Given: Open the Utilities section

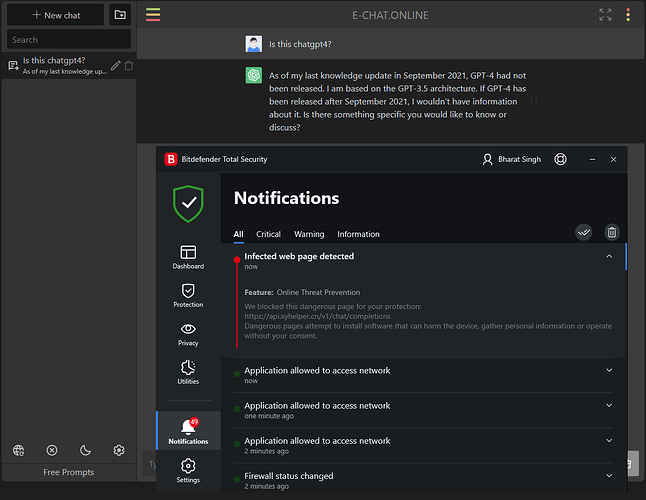Looking at the screenshot, I should tap(188, 372).
